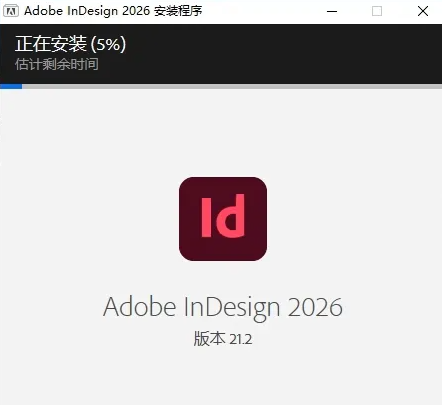
Task: Click the "(5%)" percentage indicator
Action: pyautogui.click(x=108, y=44)
